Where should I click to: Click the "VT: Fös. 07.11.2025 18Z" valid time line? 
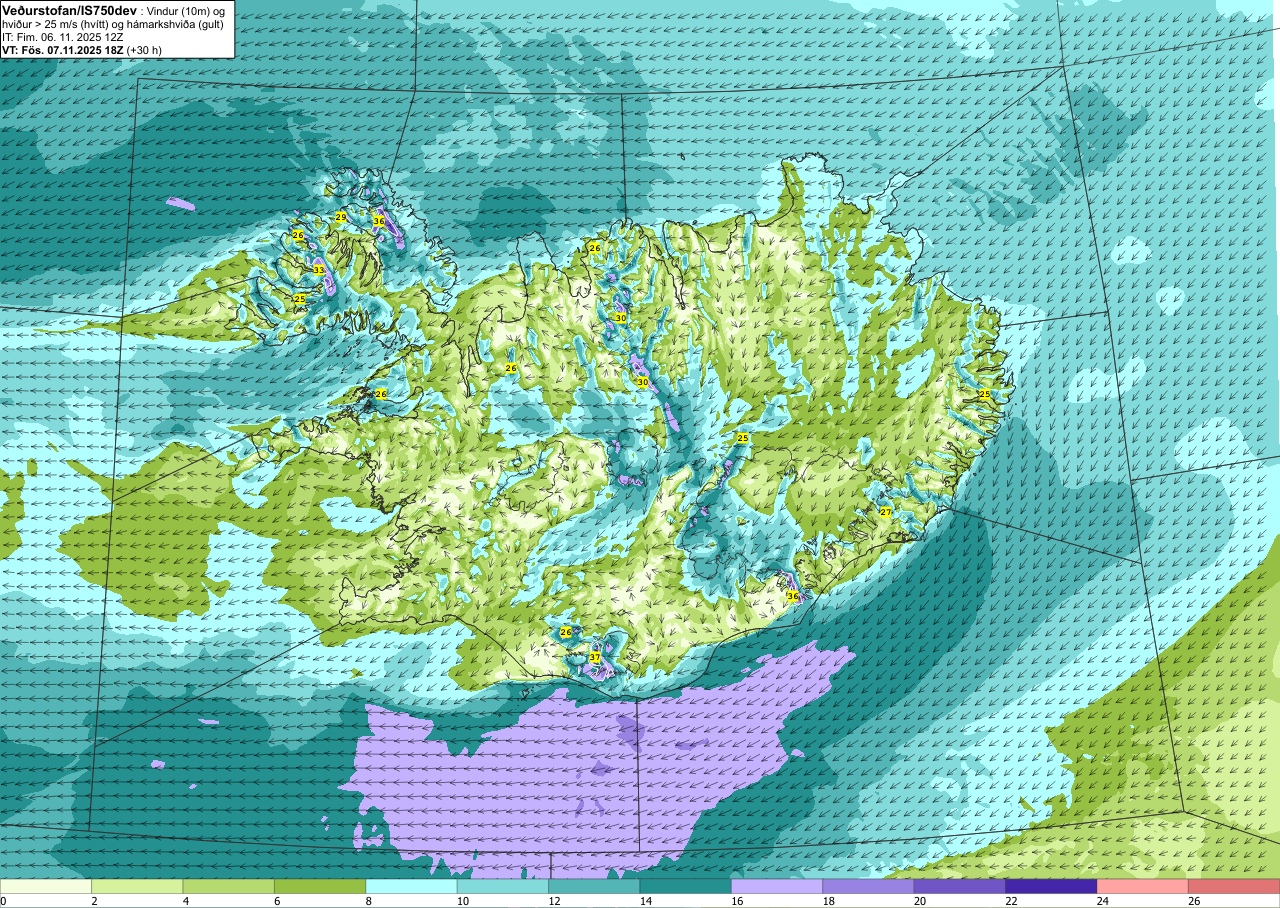click(x=64, y=49)
